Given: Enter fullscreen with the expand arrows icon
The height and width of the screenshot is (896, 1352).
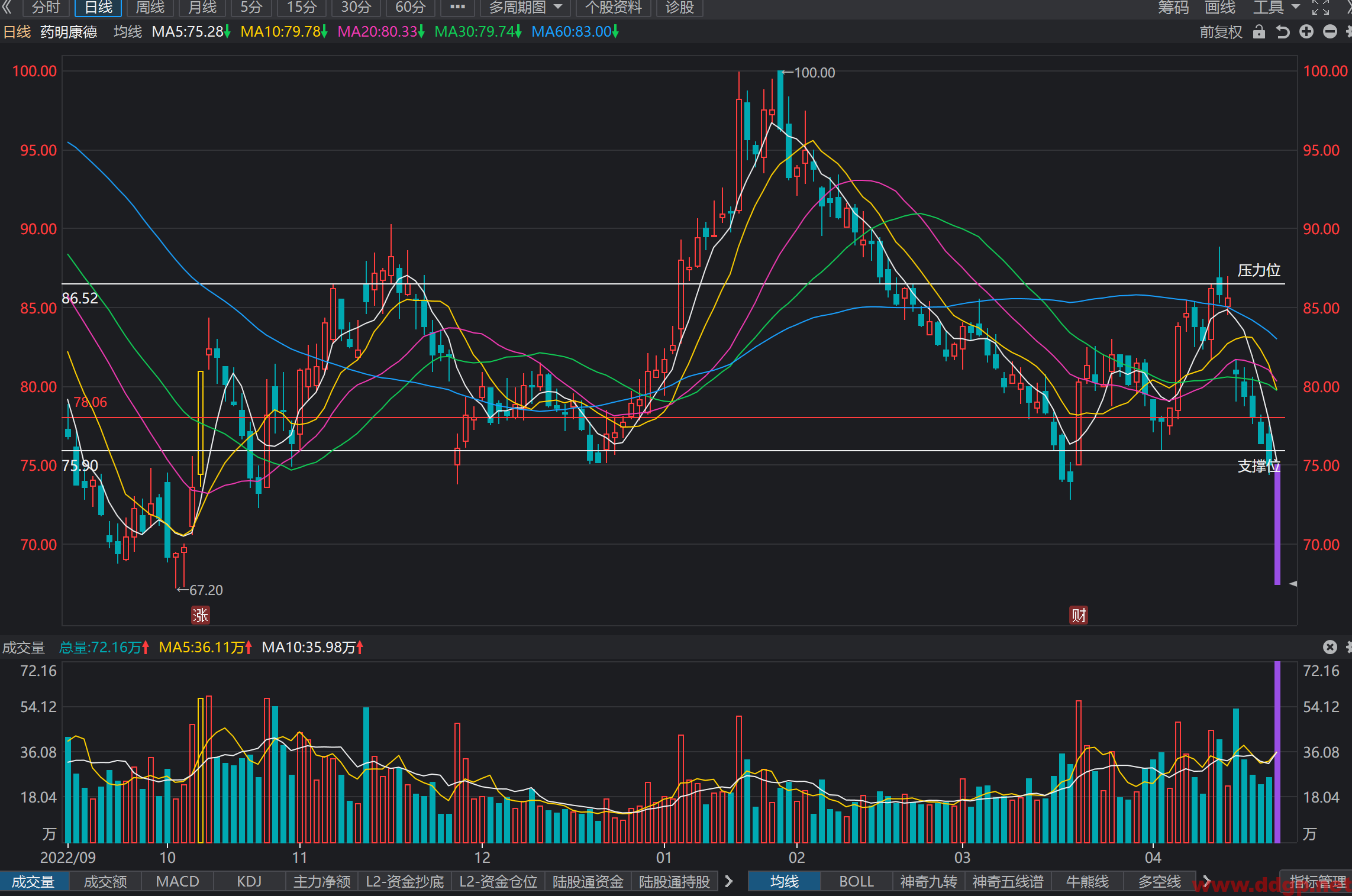Looking at the screenshot, I should (x=1321, y=7).
